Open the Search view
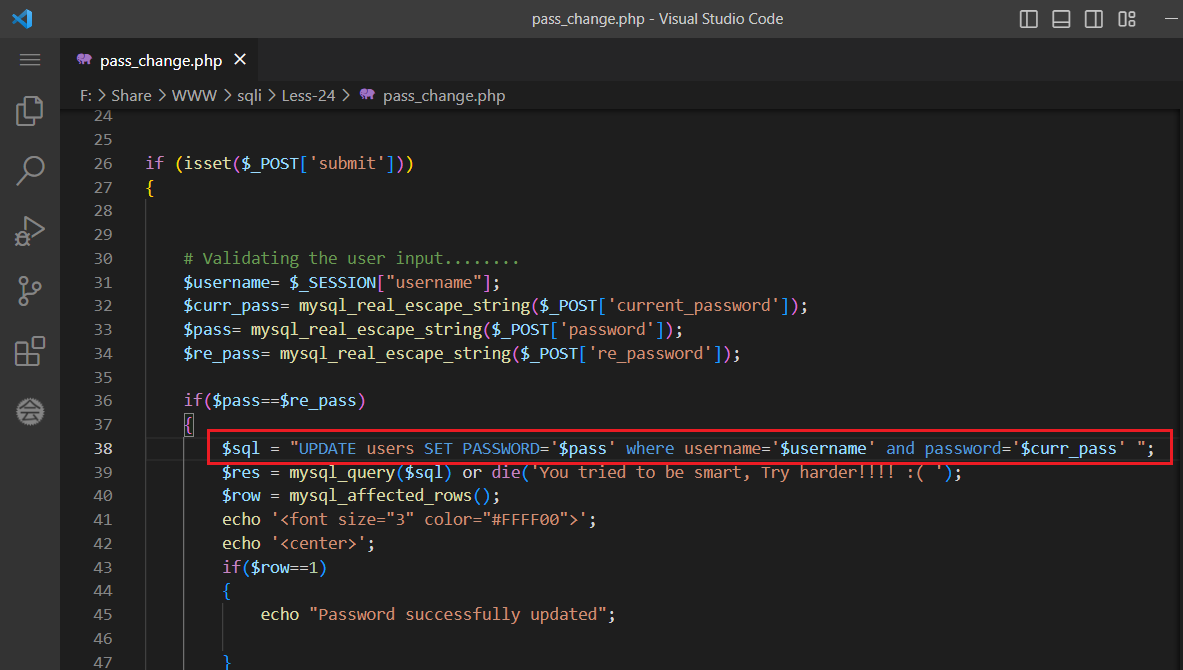The width and height of the screenshot is (1183, 670). [30, 171]
